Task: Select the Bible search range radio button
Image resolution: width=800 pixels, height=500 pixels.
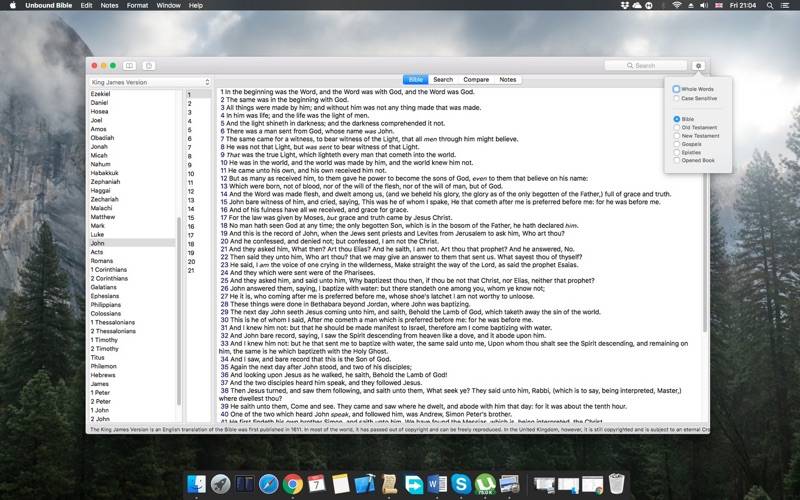Action: (x=677, y=119)
